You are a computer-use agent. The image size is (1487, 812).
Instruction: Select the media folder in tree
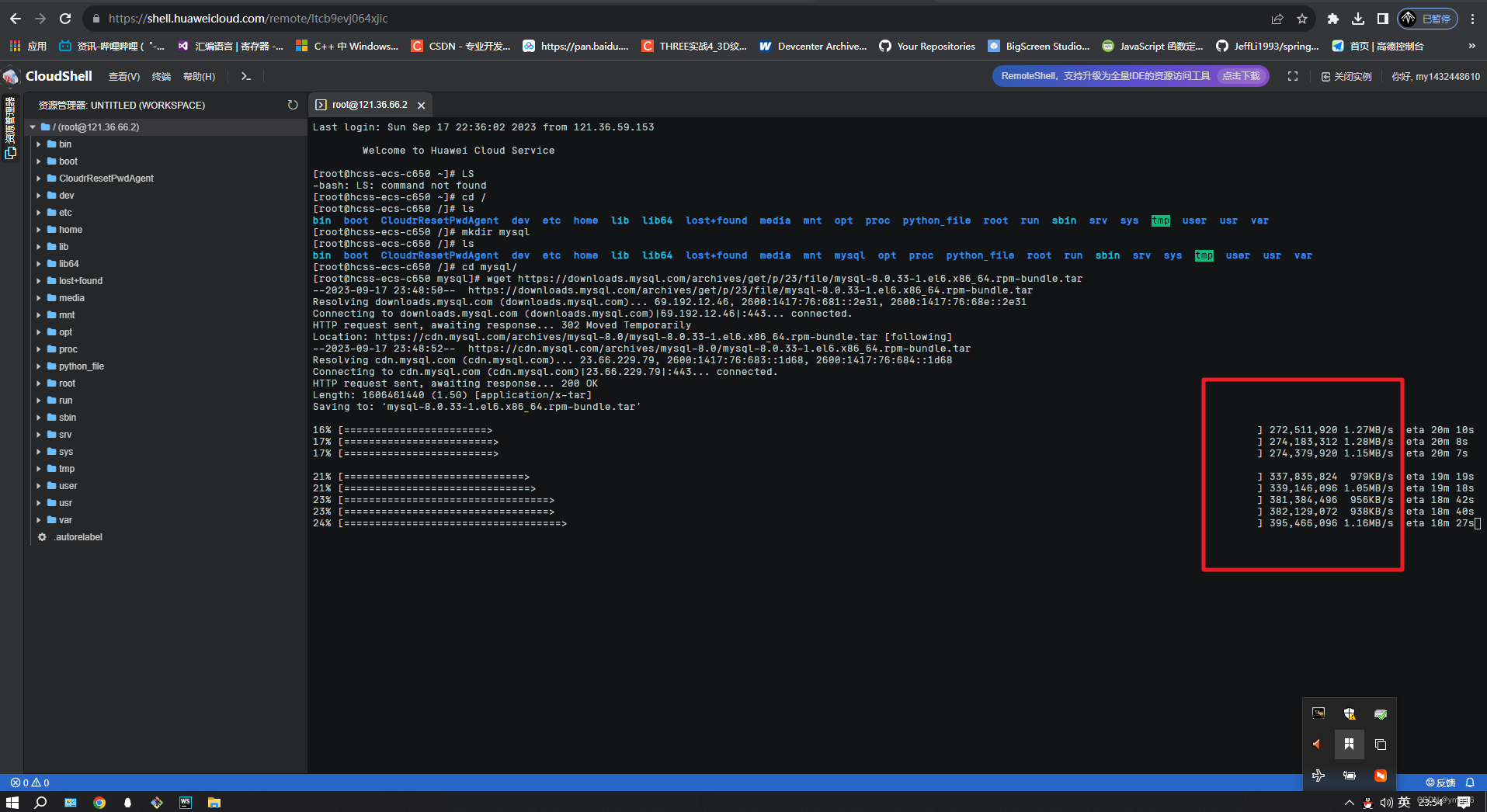pyautogui.click(x=71, y=298)
